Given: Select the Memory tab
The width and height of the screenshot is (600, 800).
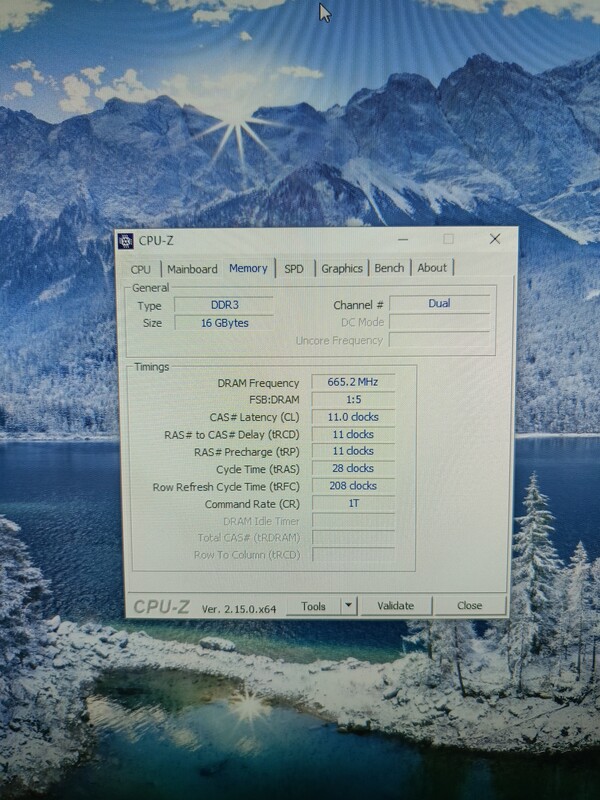Looking at the screenshot, I should [x=248, y=268].
